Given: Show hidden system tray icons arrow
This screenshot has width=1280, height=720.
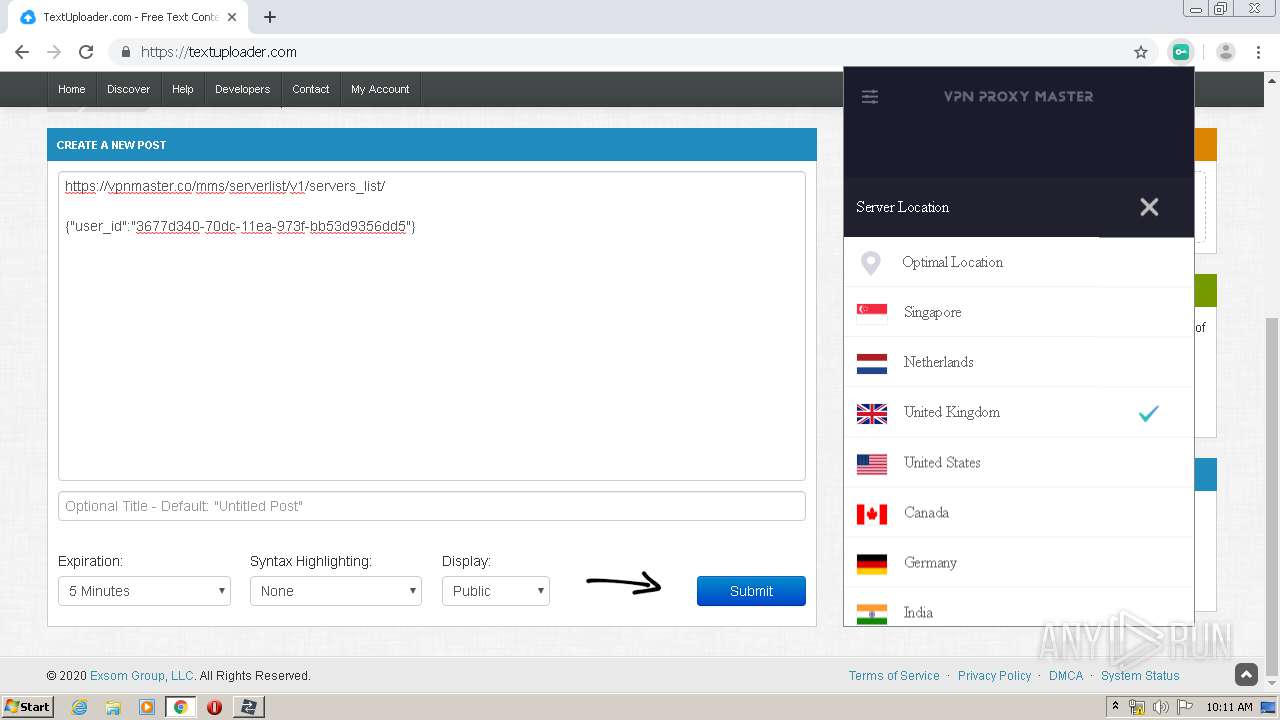Looking at the screenshot, I should click(x=1115, y=707).
